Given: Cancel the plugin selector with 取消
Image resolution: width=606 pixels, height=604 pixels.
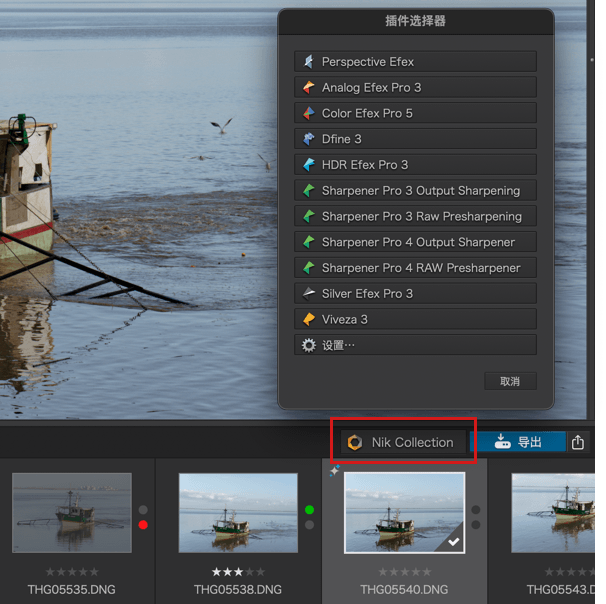Looking at the screenshot, I should (510, 381).
